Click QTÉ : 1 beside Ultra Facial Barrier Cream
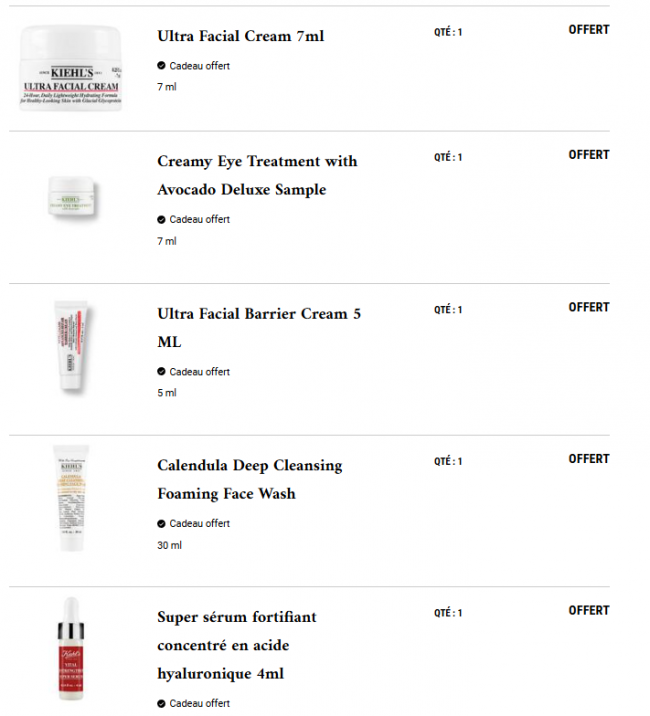Image resolution: width=650 pixels, height=716 pixels. point(448,310)
